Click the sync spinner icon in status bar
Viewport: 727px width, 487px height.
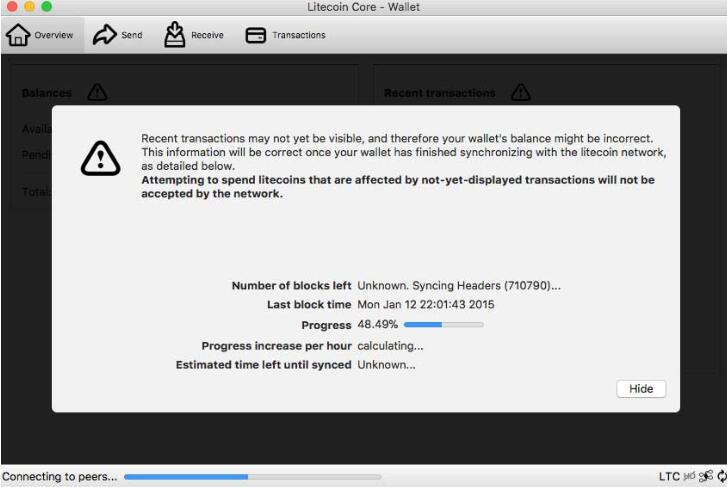(x=722, y=476)
